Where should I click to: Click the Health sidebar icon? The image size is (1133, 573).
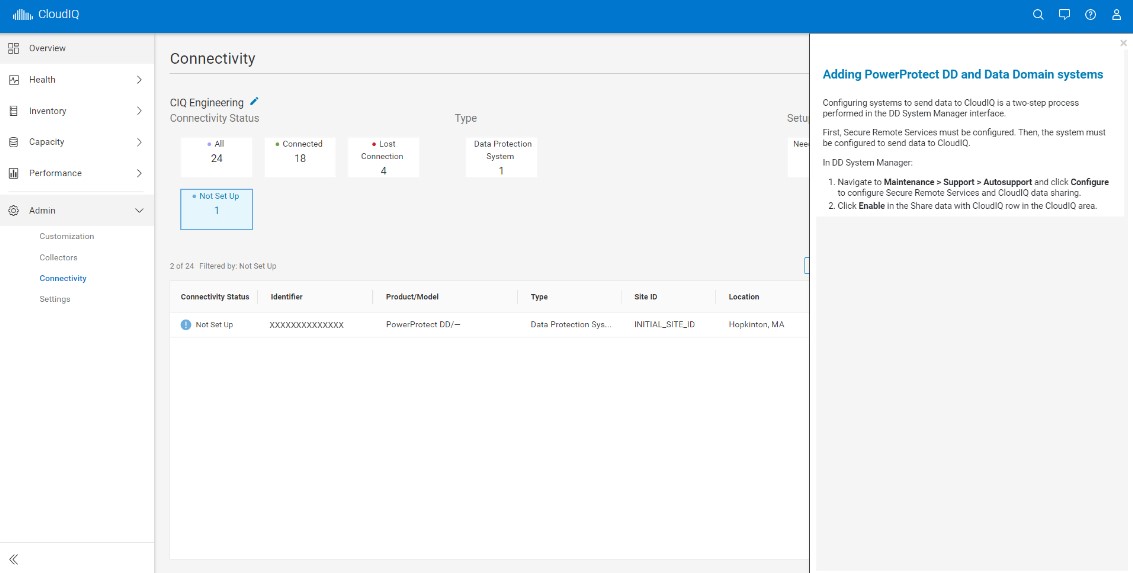point(14,80)
